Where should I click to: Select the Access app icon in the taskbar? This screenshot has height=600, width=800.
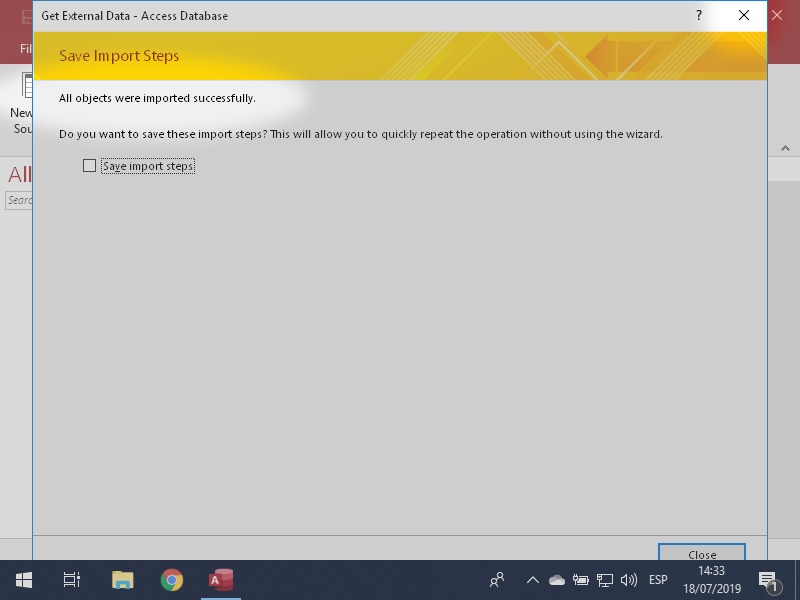click(221, 580)
